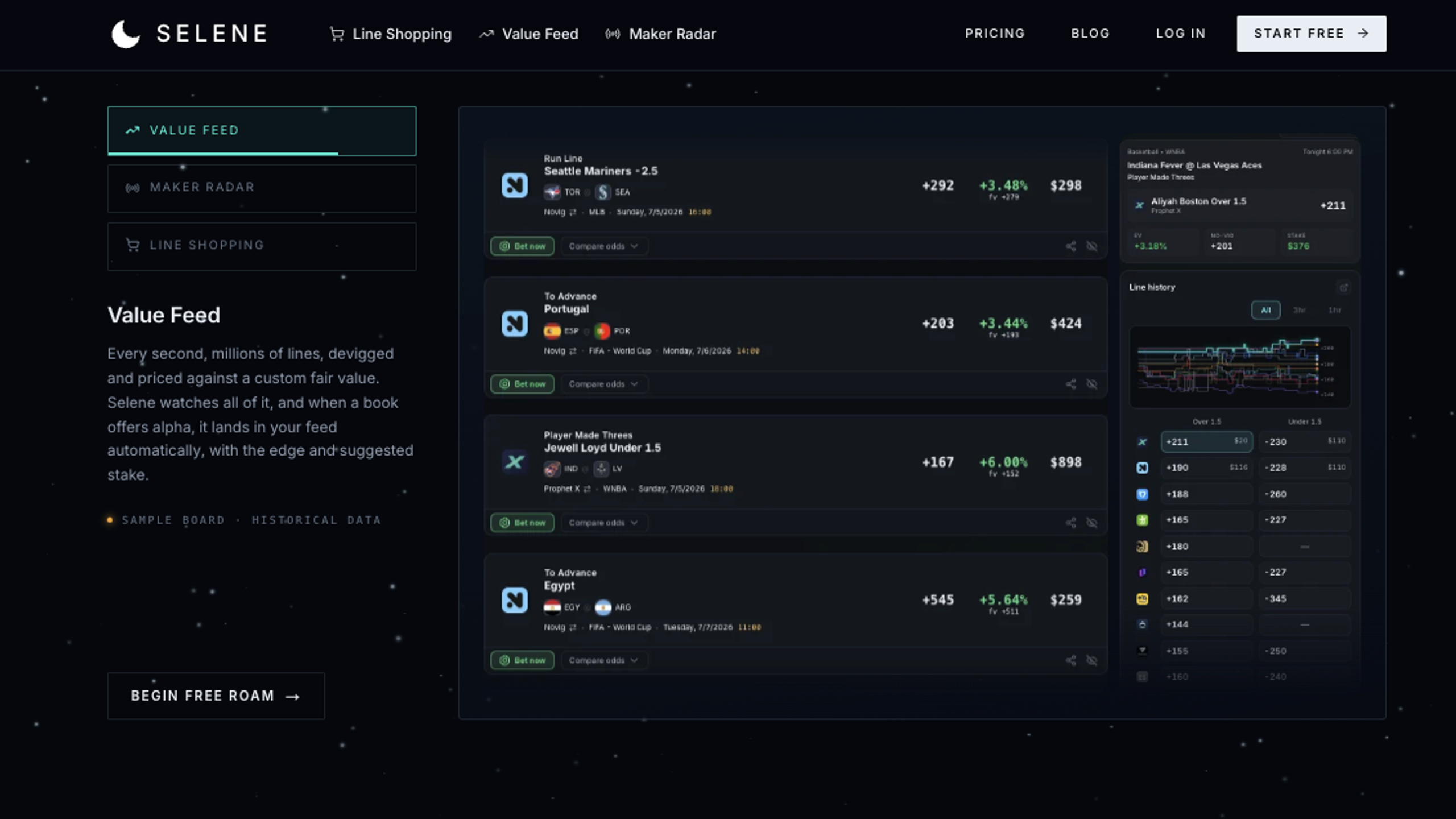Click the Indiana Fever team logo
1456x819 pixels.
click(552, 469)
